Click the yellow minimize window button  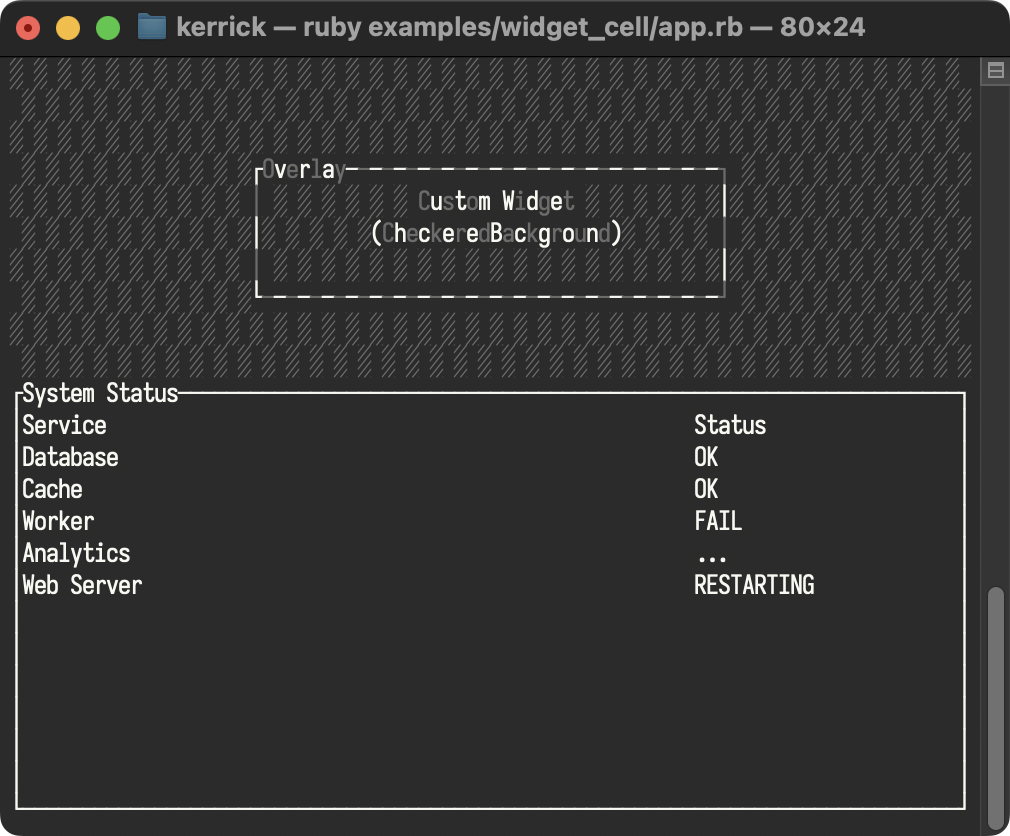[x=68, y=28]
